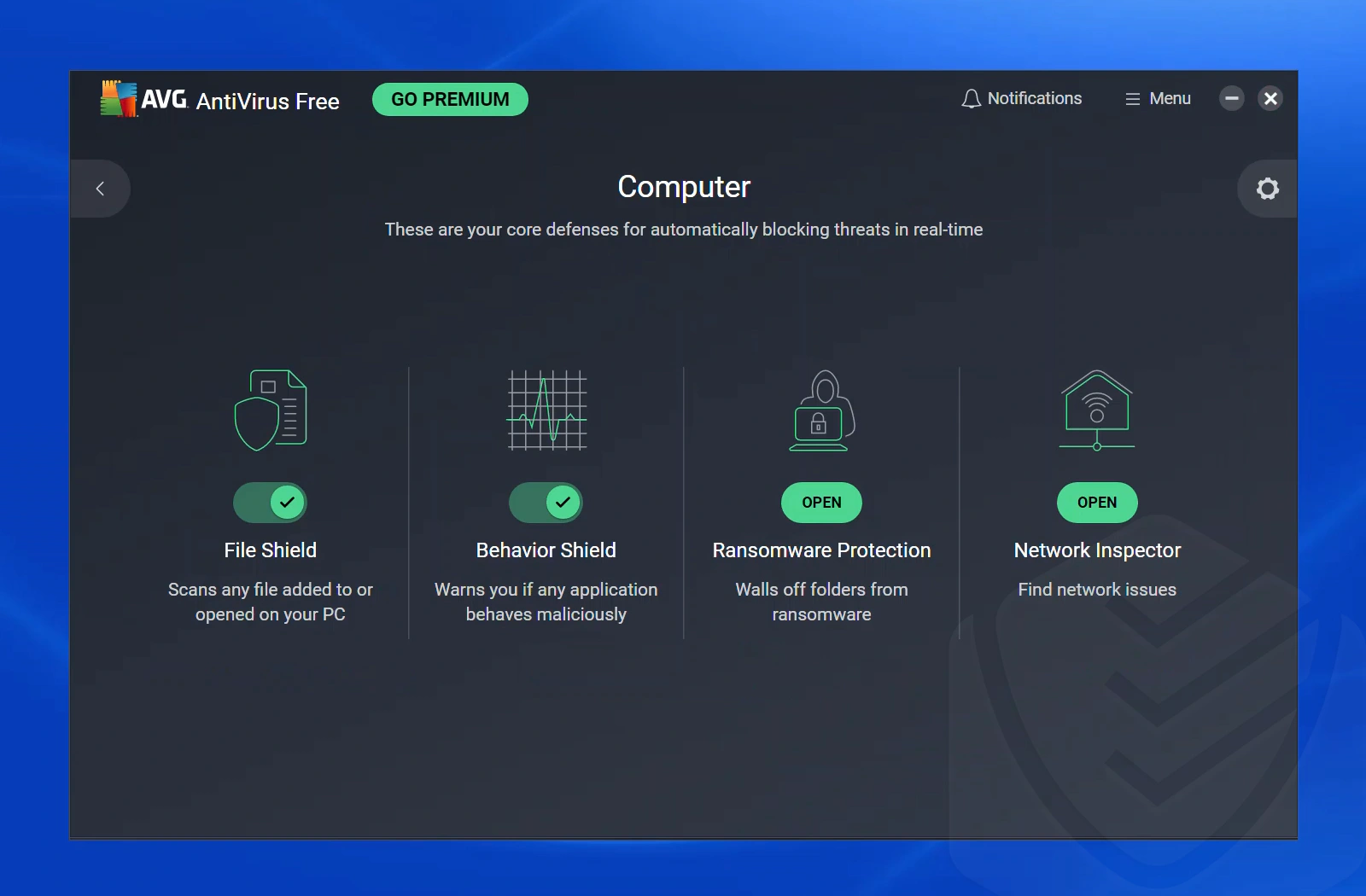Click the AntiVirus Free product name

[x=268, y=102]
